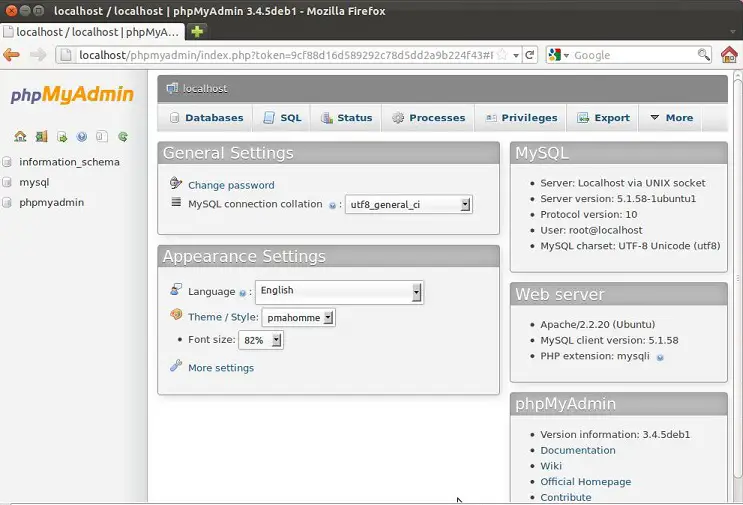The image size is (743, 505).
Task: Click help icon after PHP extension mysqli
Action: point(660,358)
